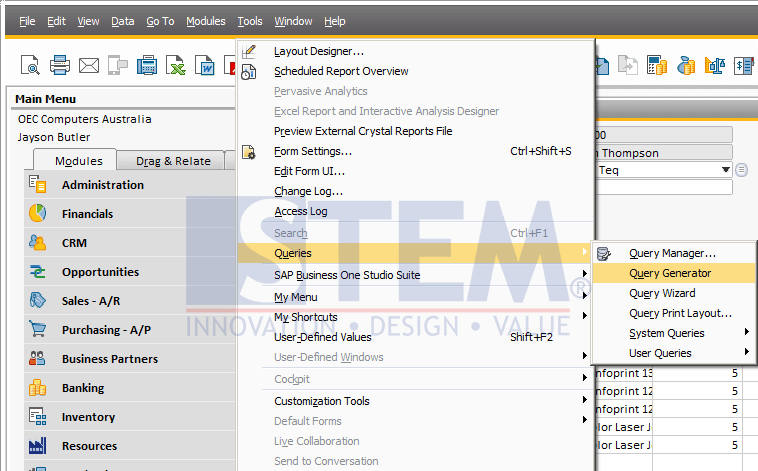Open the Edit menu
758x471 pixels.
coord(56,21)
